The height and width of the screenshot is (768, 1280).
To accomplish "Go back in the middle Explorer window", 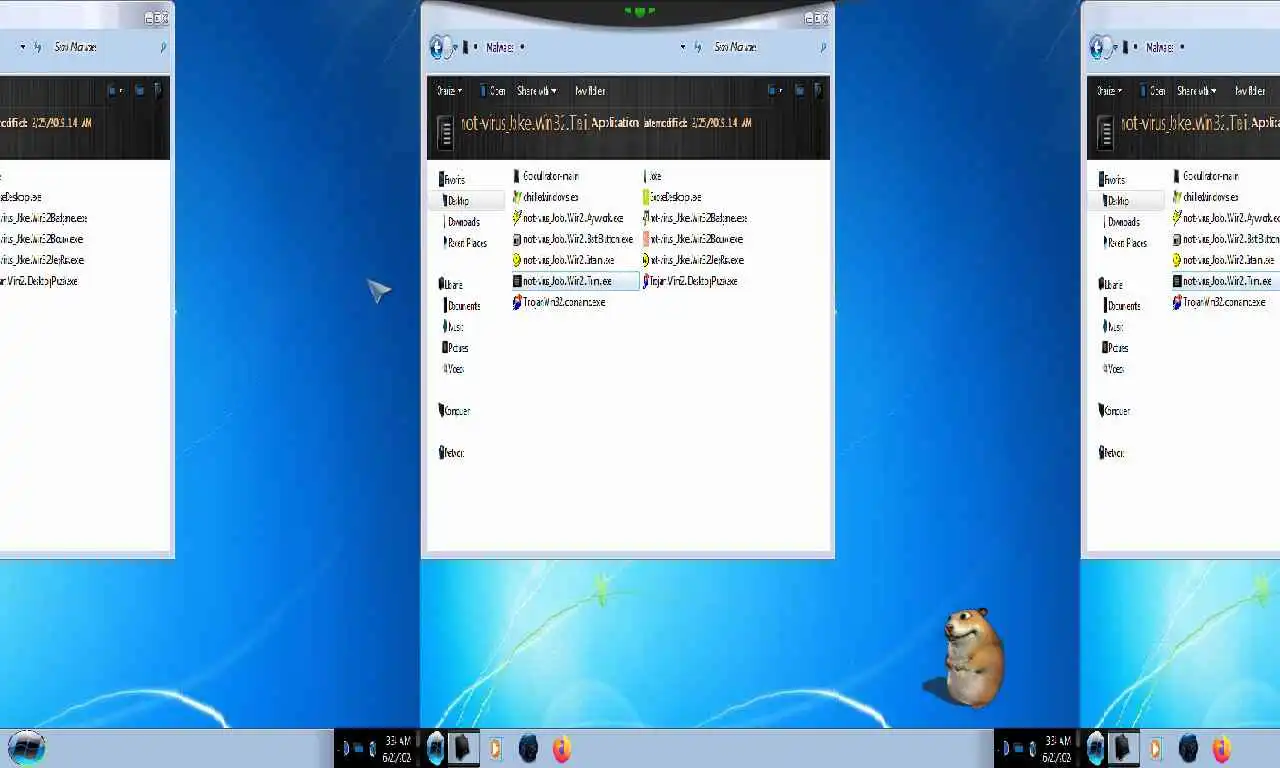I will pyautogui.click(x=437, y=47).
